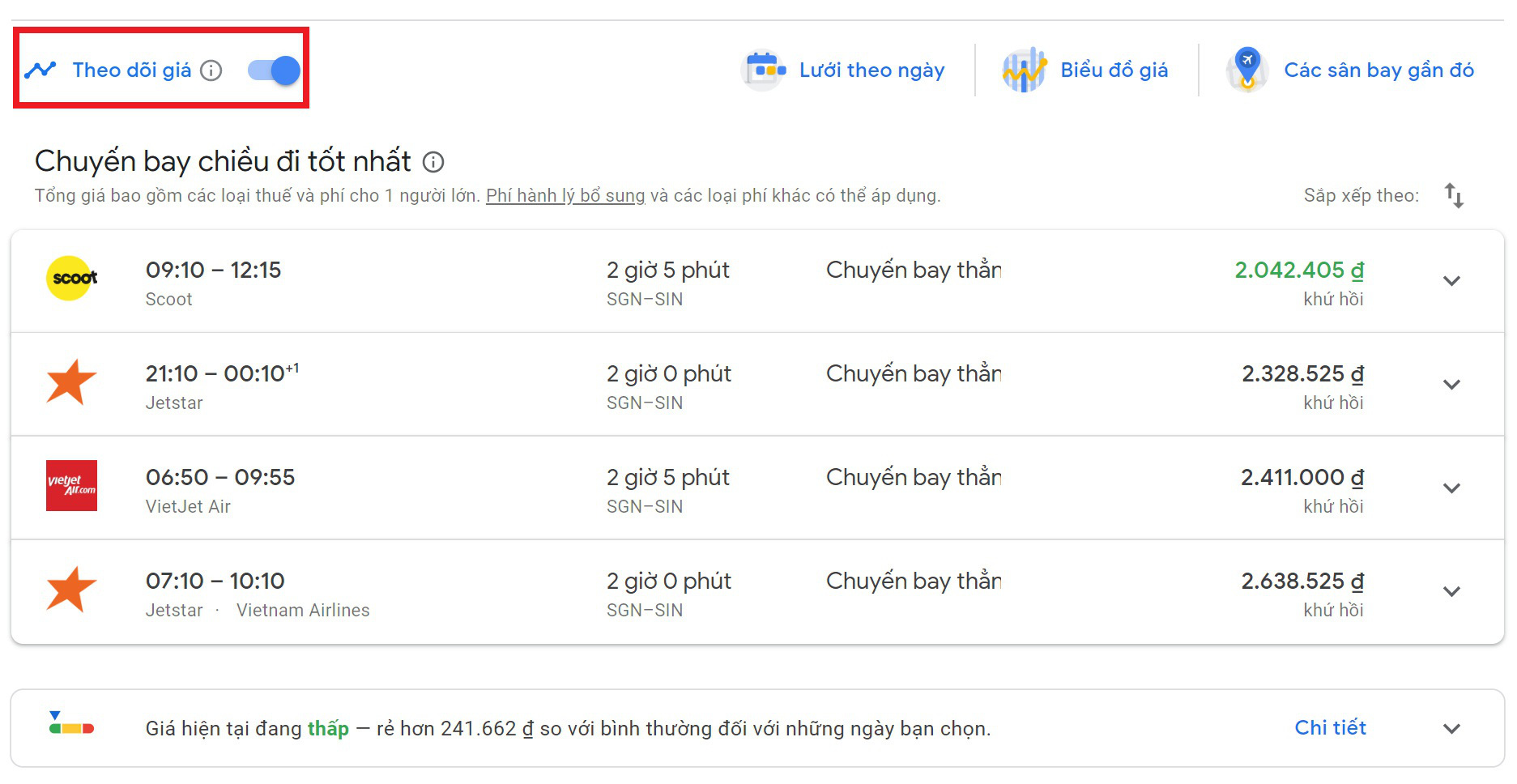
Task: Expand the VietJet Air 06:50 – 09:55 flight details
Action: point(1451,488)
